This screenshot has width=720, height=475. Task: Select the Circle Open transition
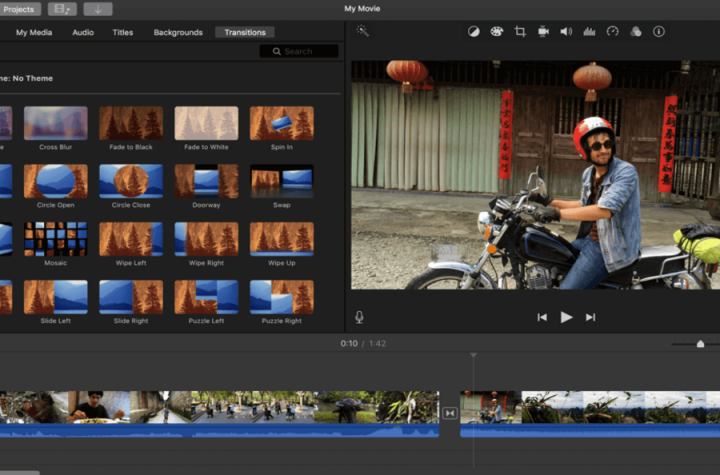[56, 181]
